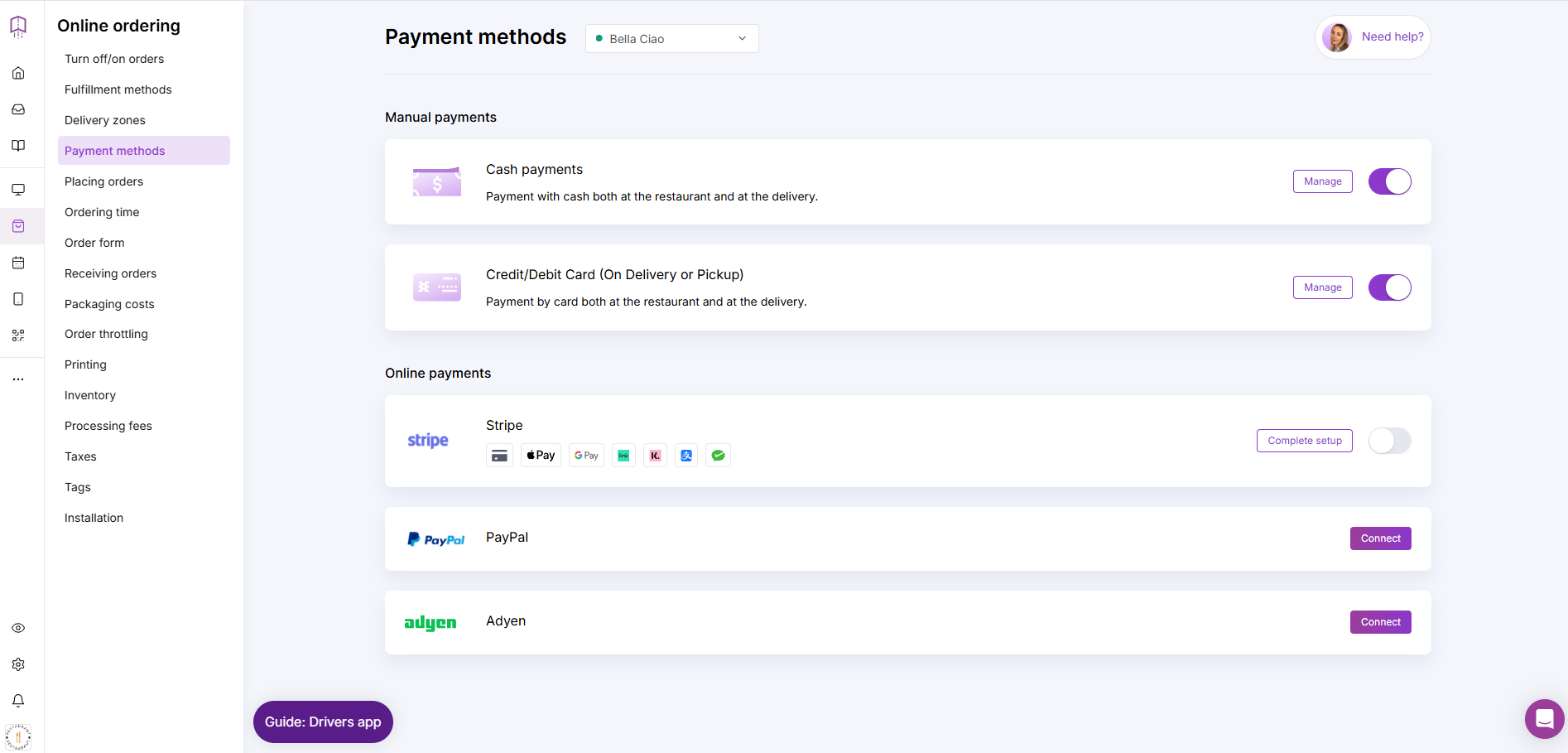Open the chat bubble widget

pos(1545,719)
